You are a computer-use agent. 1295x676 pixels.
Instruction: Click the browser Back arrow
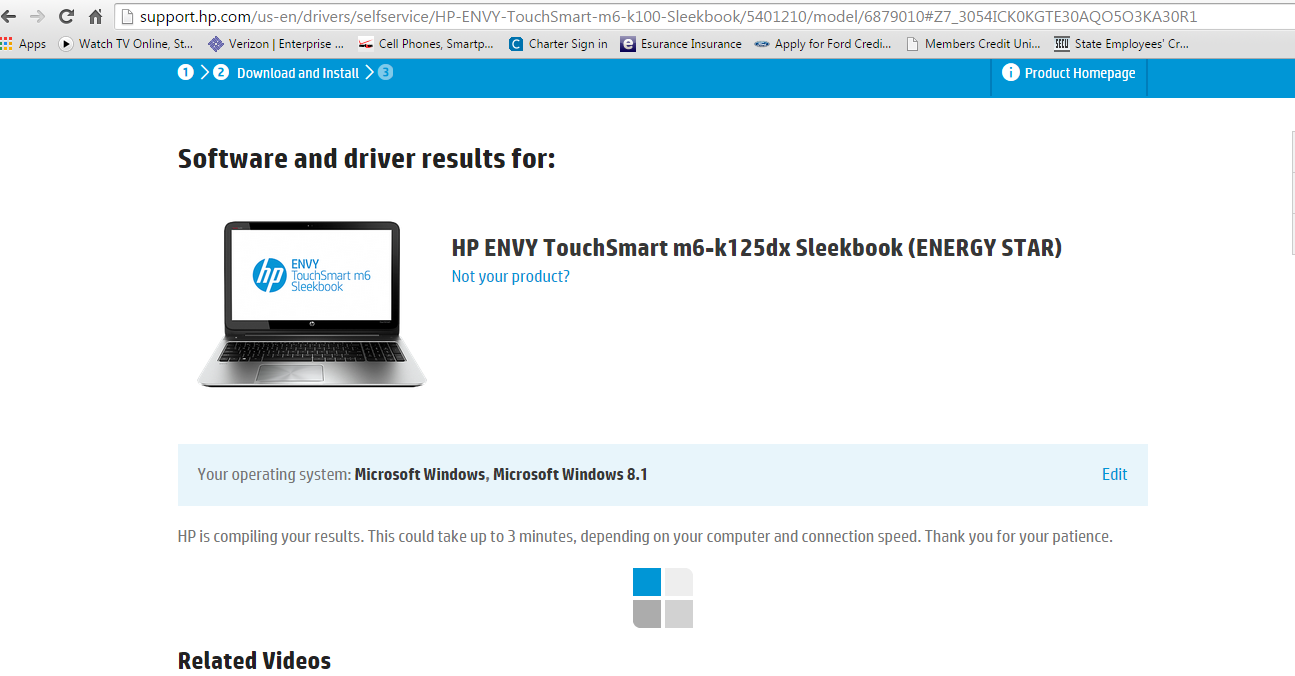(x=10, y=16)
